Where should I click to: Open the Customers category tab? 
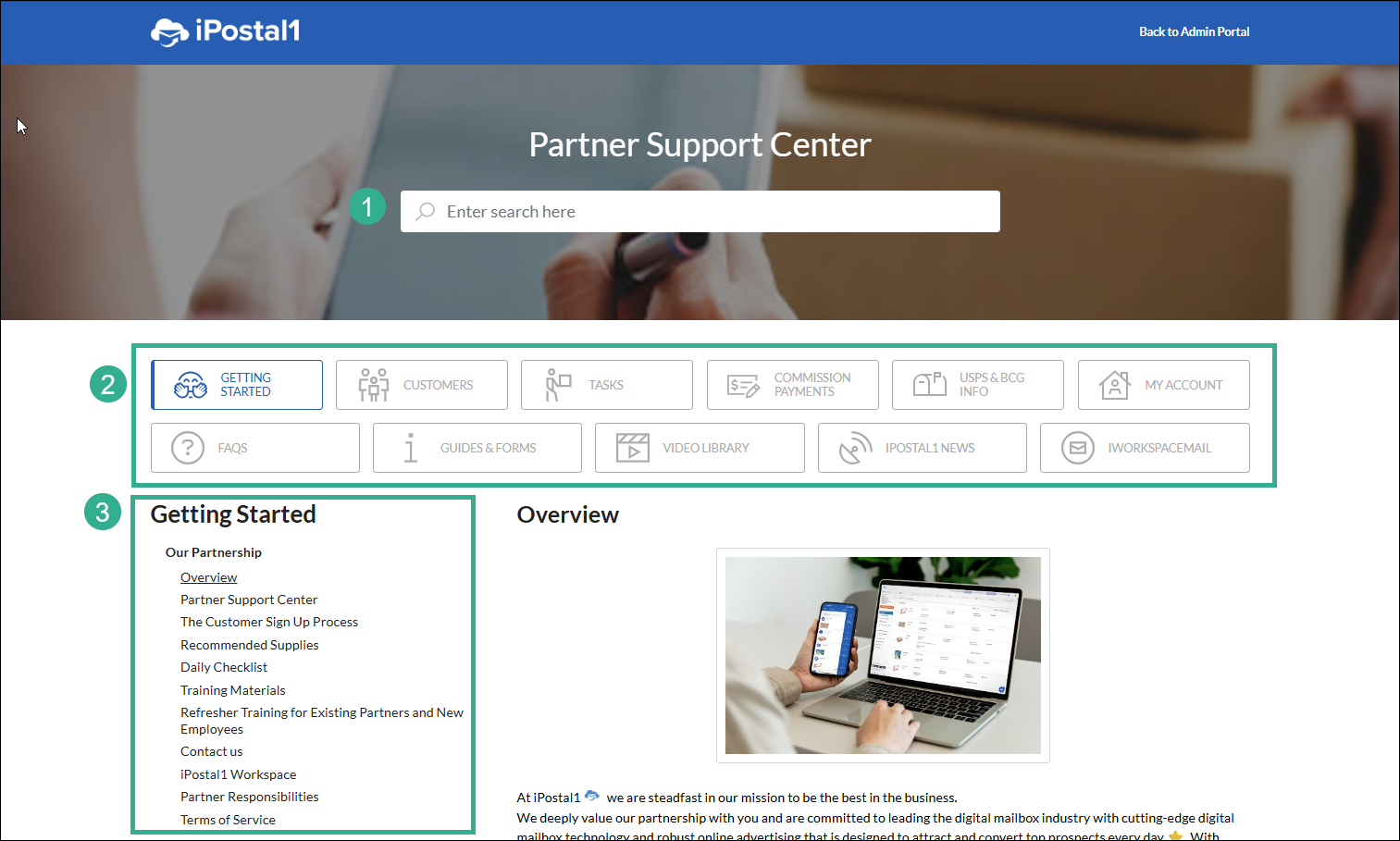coord(422,385)
